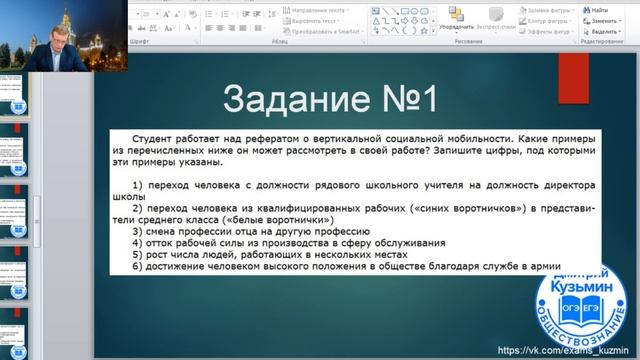Select the straight Line shape
The width and height of the screenshot is (640, 360).
point(385,11)
